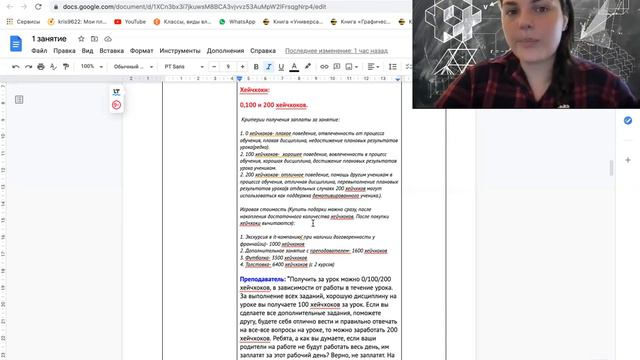640x360 pixels.
Task: Open the 'Книга «Универса...' bookmark
Action: tap(293, 22)
